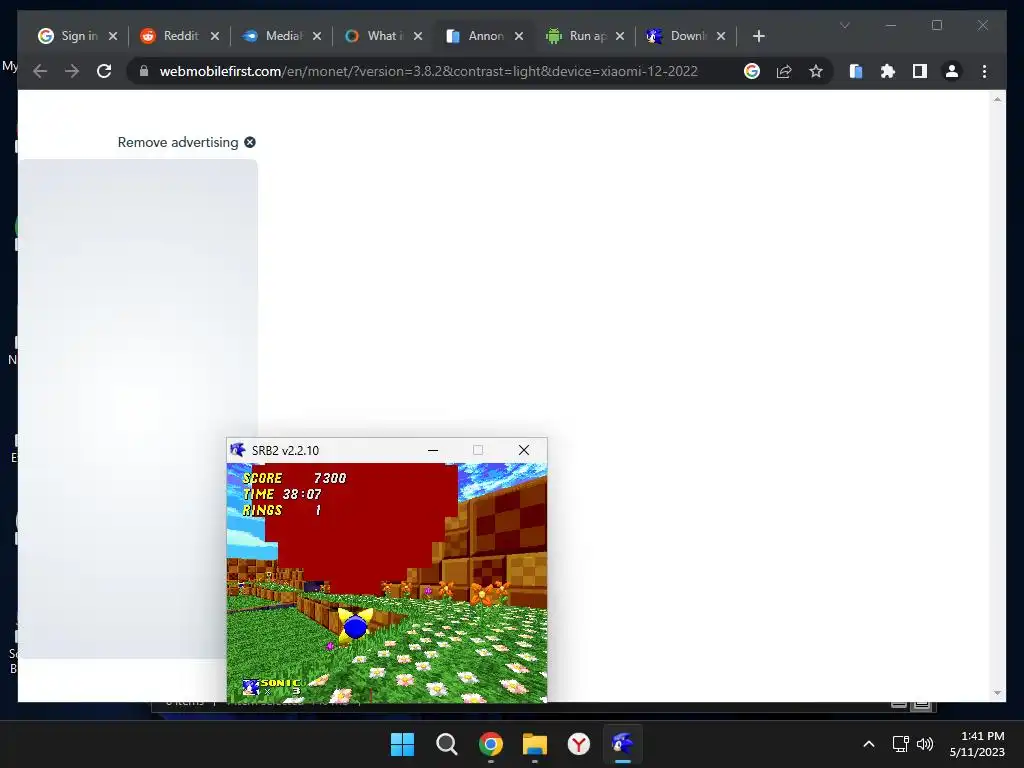The height and width of the screenshot is (768, 1024).
Task: Close the MediaFire tab
Action: point(317,36)
